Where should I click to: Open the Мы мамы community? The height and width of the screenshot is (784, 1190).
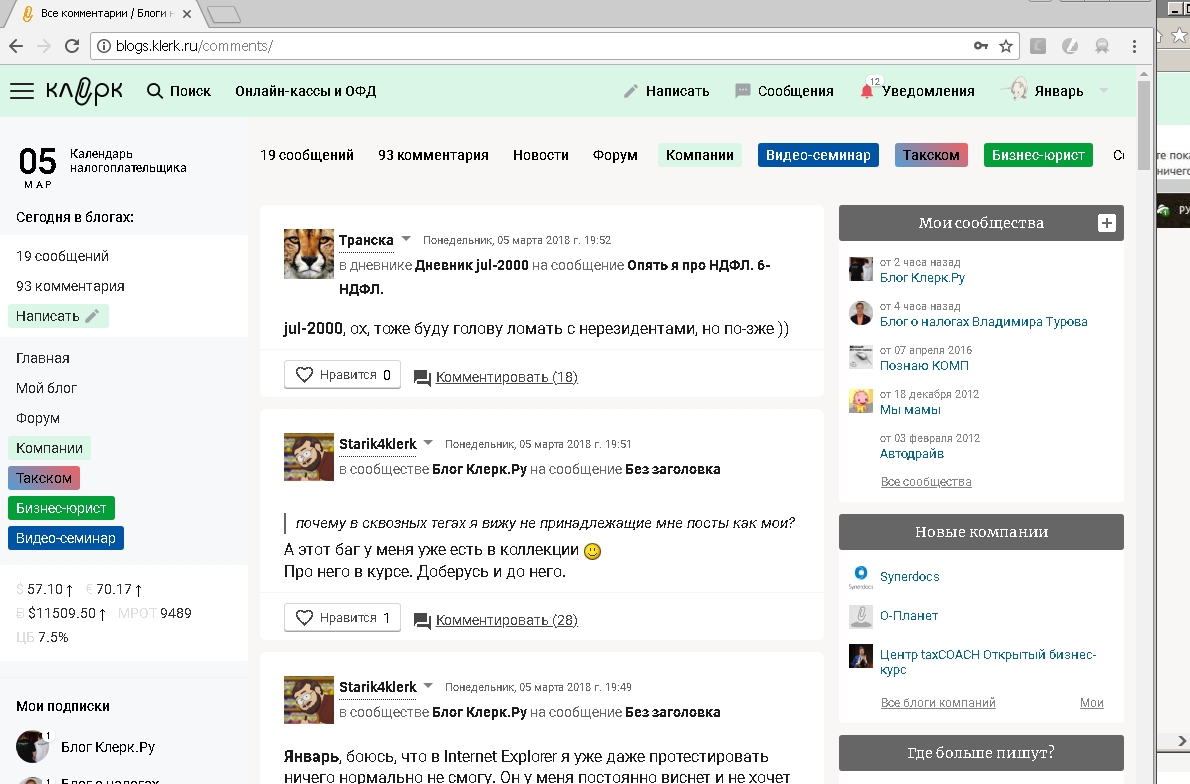tap(910, 410)
